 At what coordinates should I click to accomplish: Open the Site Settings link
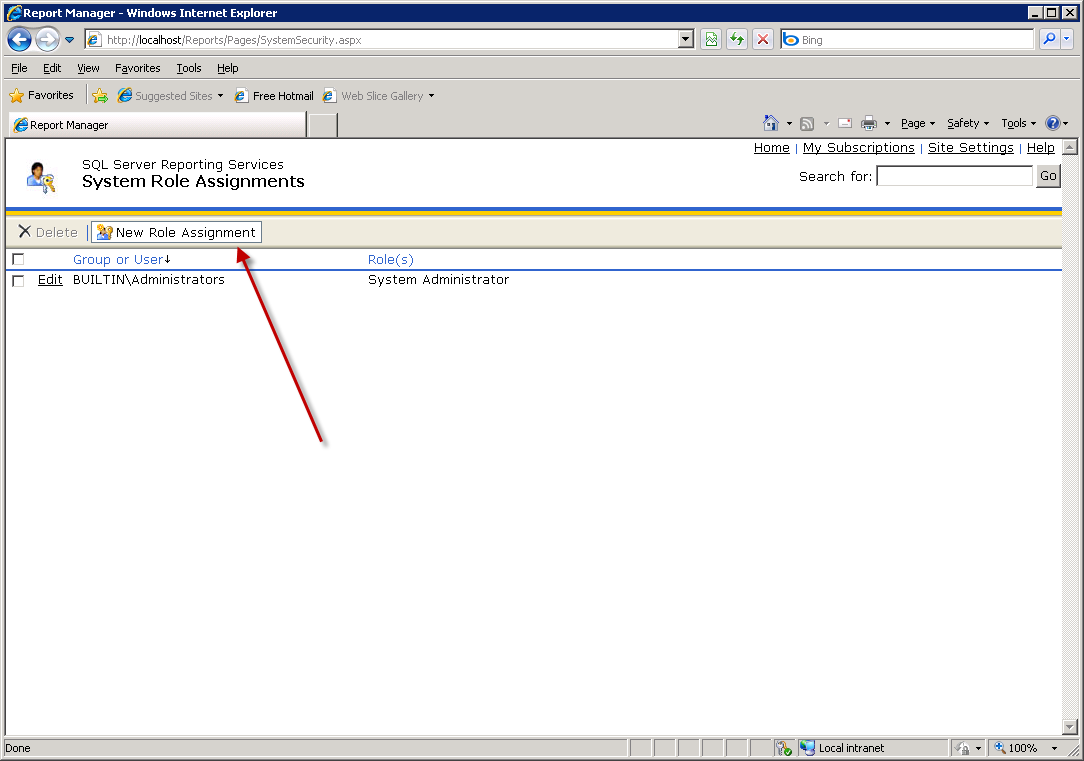click(x=970, y=148)
